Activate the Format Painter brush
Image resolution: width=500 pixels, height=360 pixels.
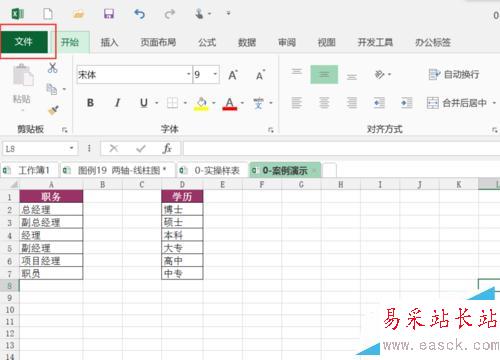point(53,110)
